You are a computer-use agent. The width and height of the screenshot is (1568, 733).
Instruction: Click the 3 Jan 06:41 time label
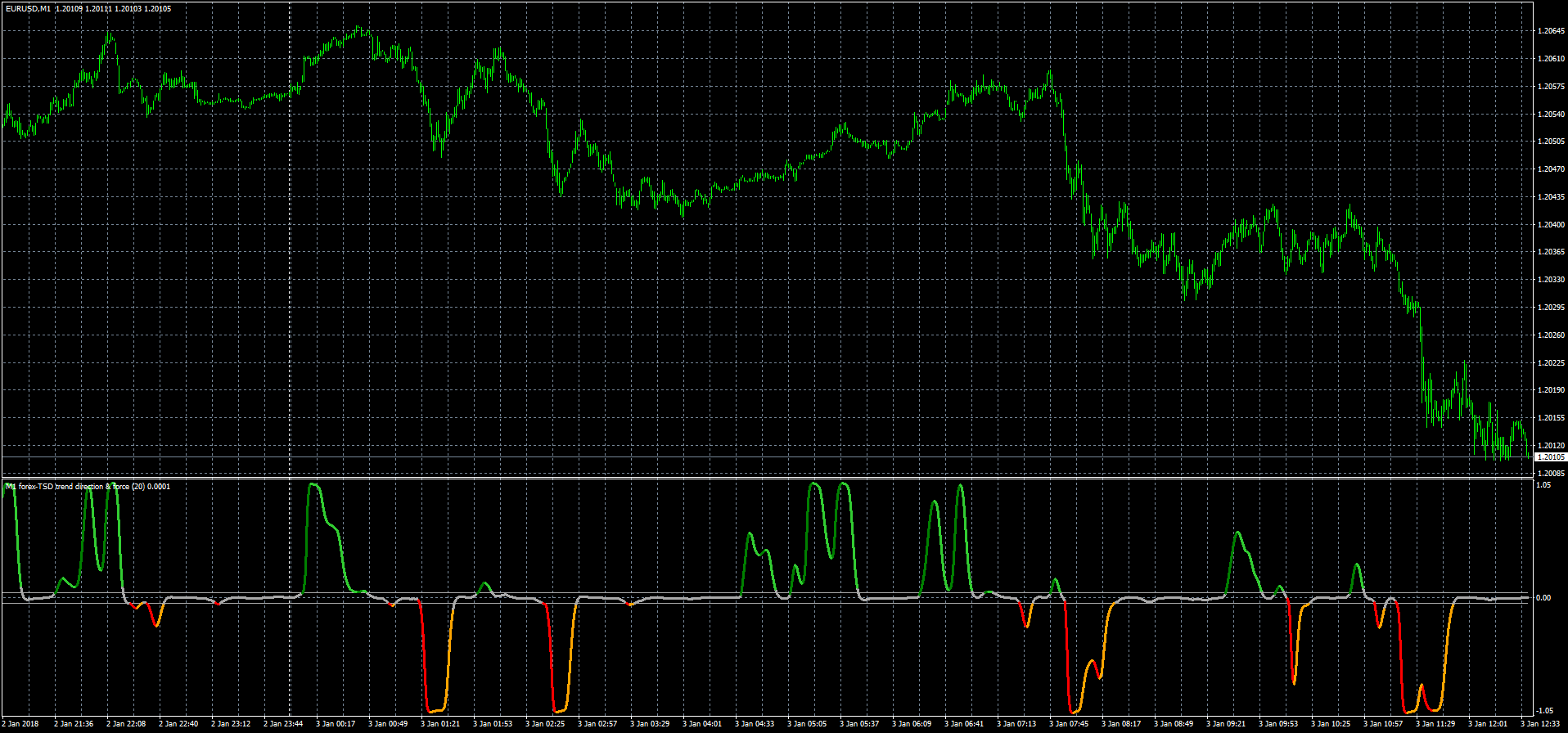(x=964, y=724)
